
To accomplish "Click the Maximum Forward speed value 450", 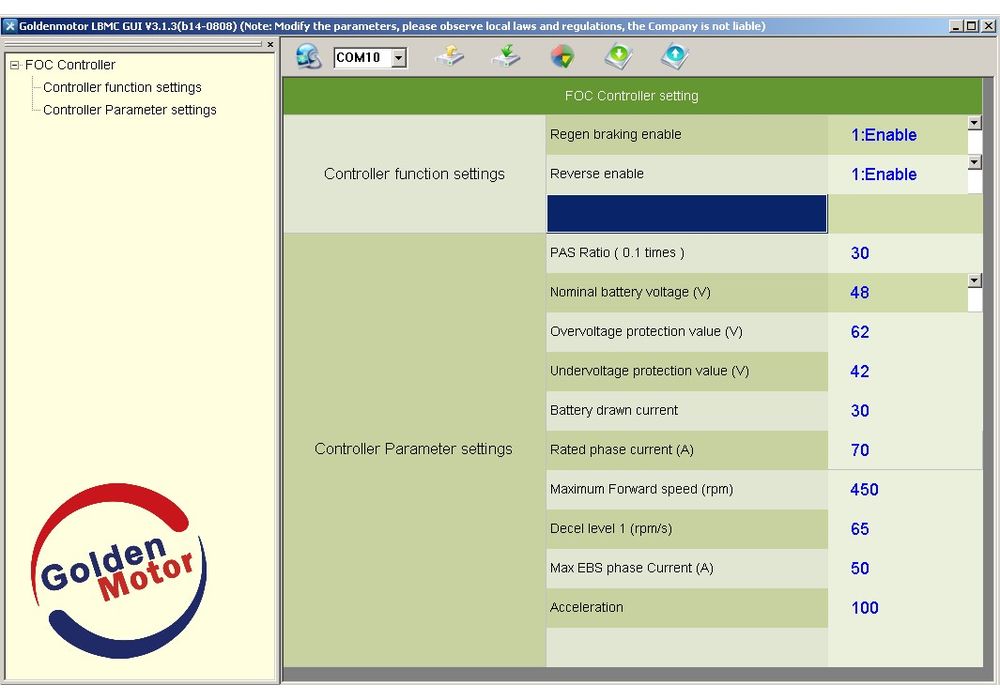I will click(864, 489).
